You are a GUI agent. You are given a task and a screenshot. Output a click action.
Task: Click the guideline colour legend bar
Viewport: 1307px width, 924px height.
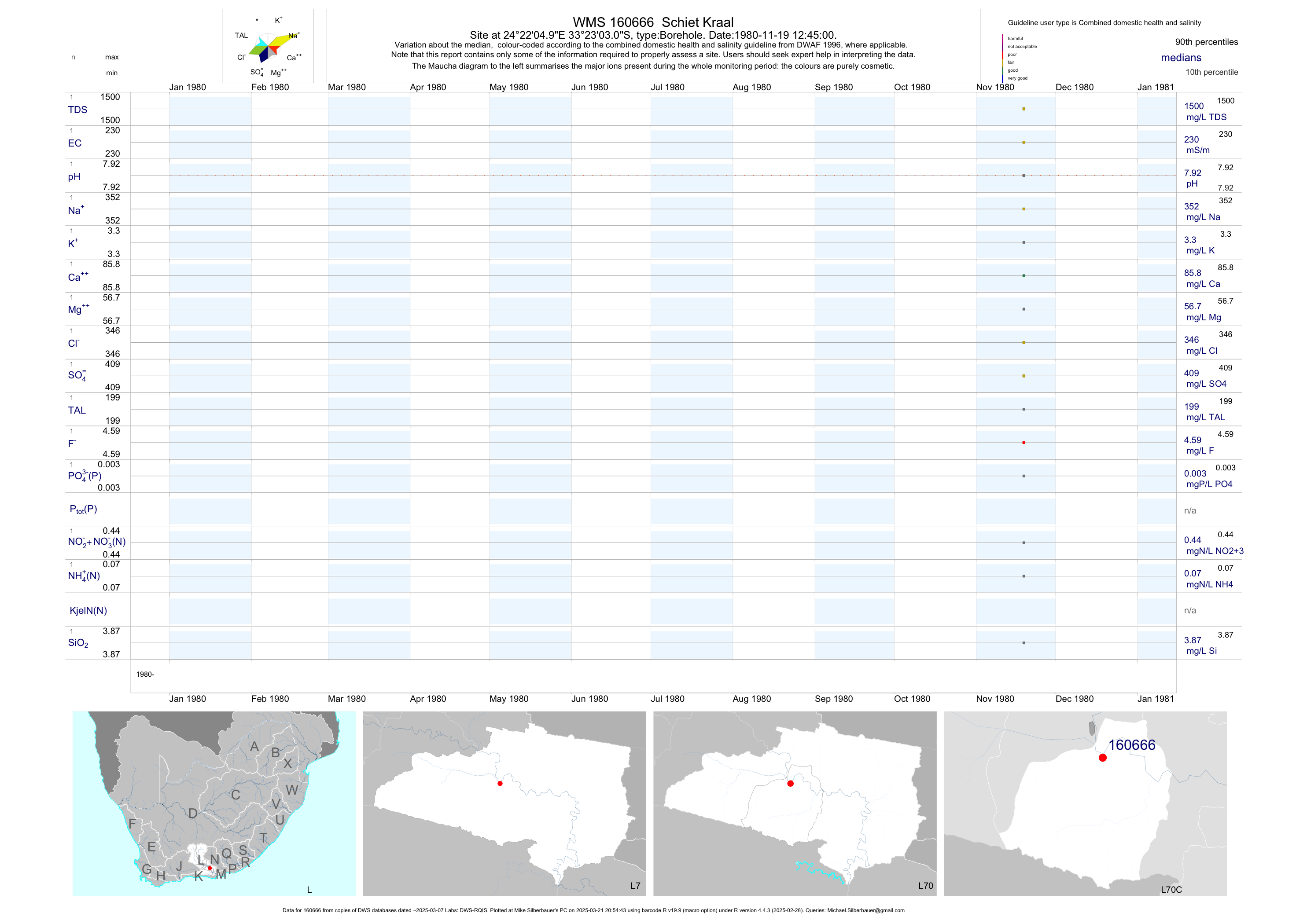pos(1002,58)
